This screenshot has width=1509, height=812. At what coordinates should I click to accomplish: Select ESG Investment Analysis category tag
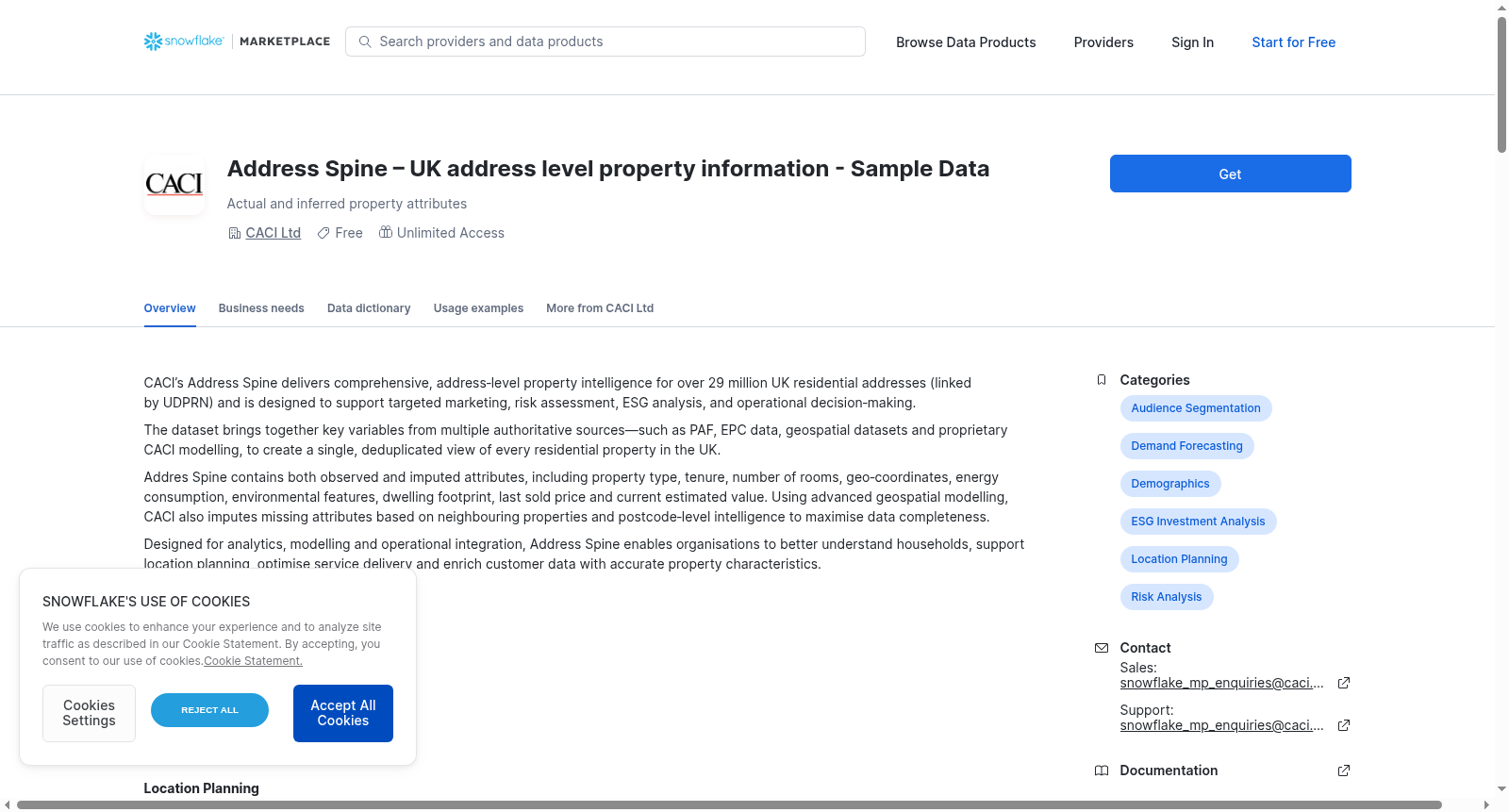point(1198,522)
